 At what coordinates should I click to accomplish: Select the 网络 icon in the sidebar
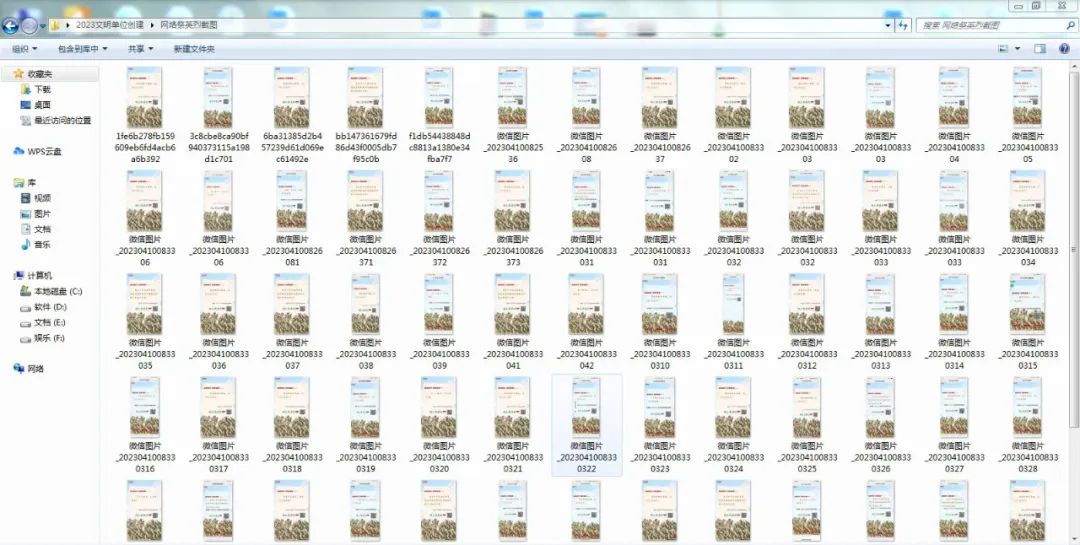19,369
